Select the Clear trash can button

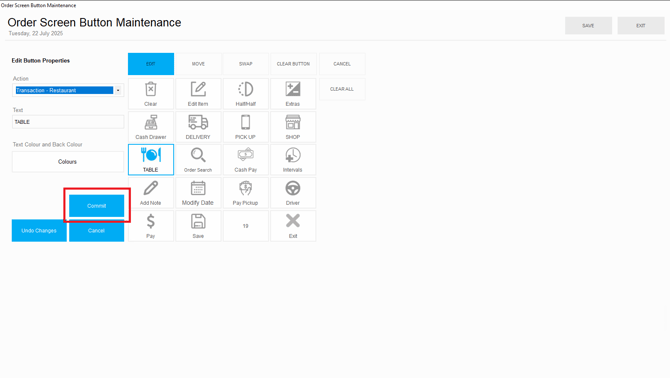pos(151,94)
